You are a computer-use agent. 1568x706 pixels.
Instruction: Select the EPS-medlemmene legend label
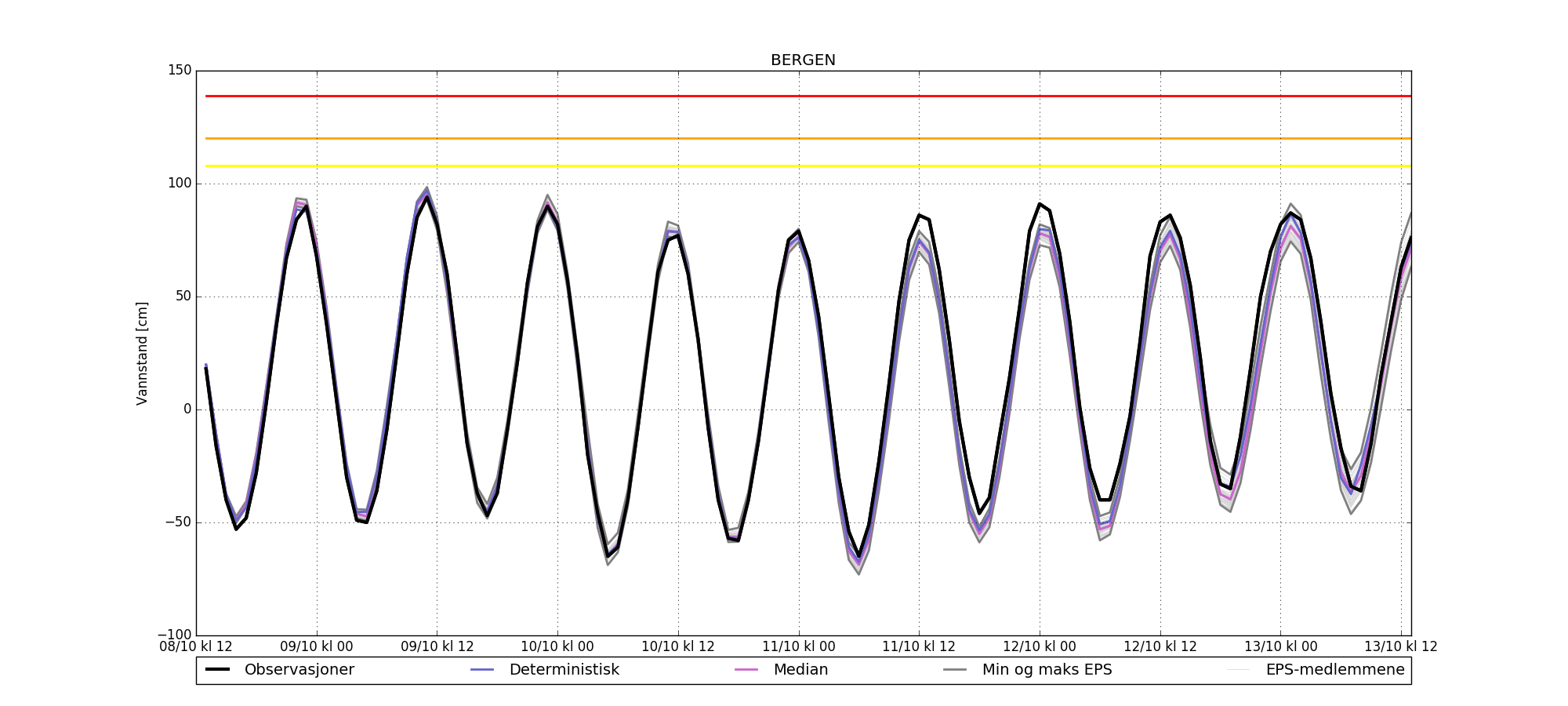coord(1335,670)
